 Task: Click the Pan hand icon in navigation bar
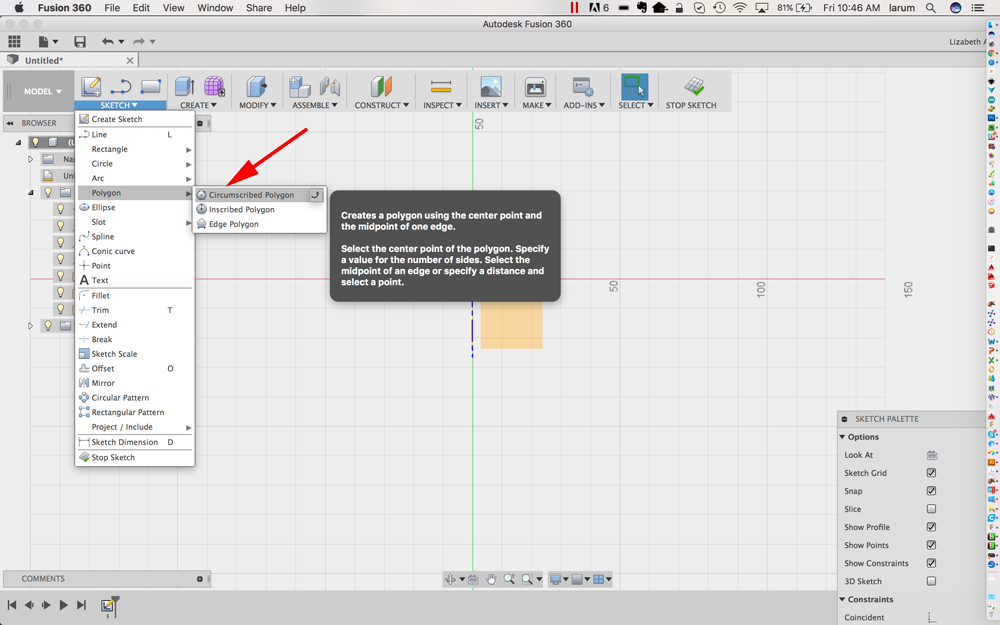tap(490, 579)
